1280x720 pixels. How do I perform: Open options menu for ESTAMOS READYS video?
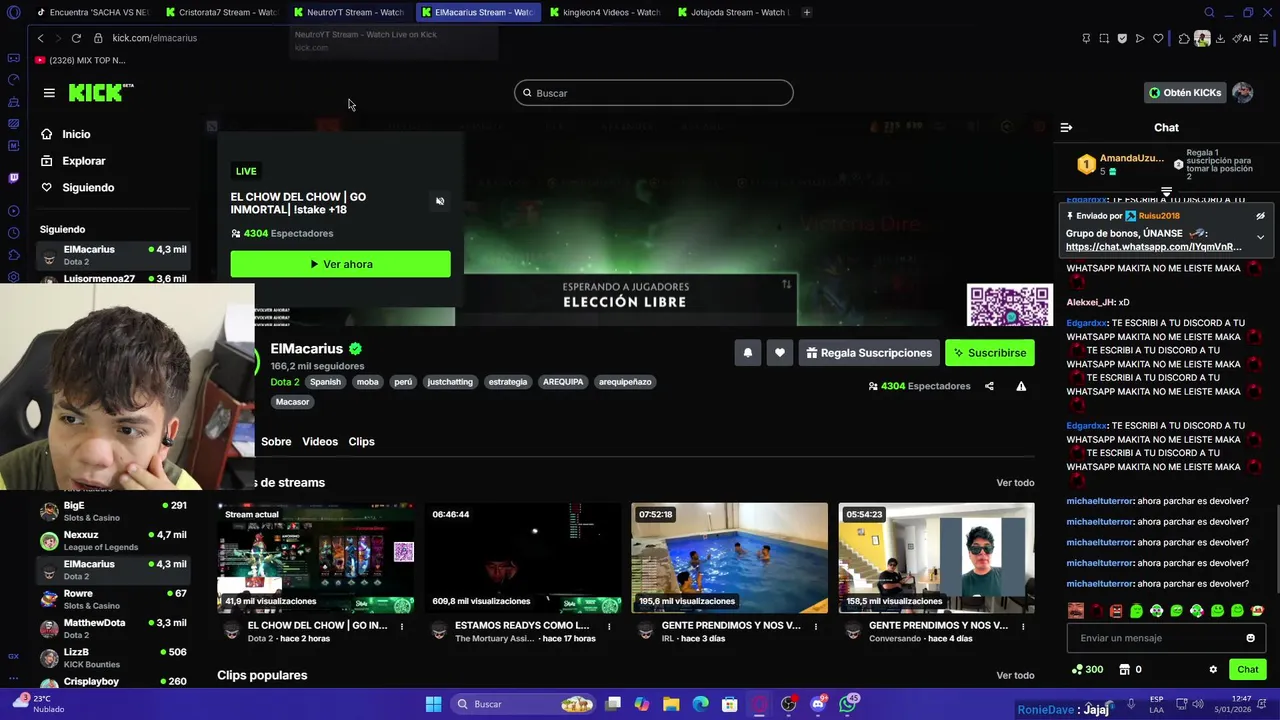609,627
